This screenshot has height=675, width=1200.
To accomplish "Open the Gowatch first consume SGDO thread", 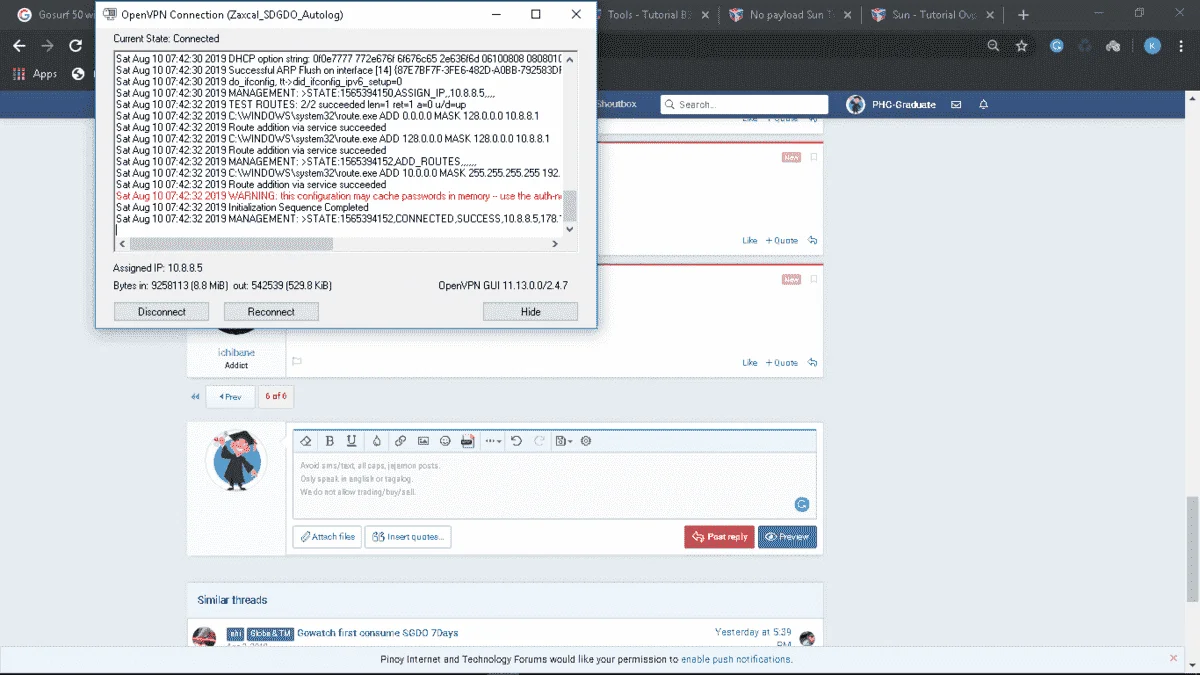I will 378,633.
